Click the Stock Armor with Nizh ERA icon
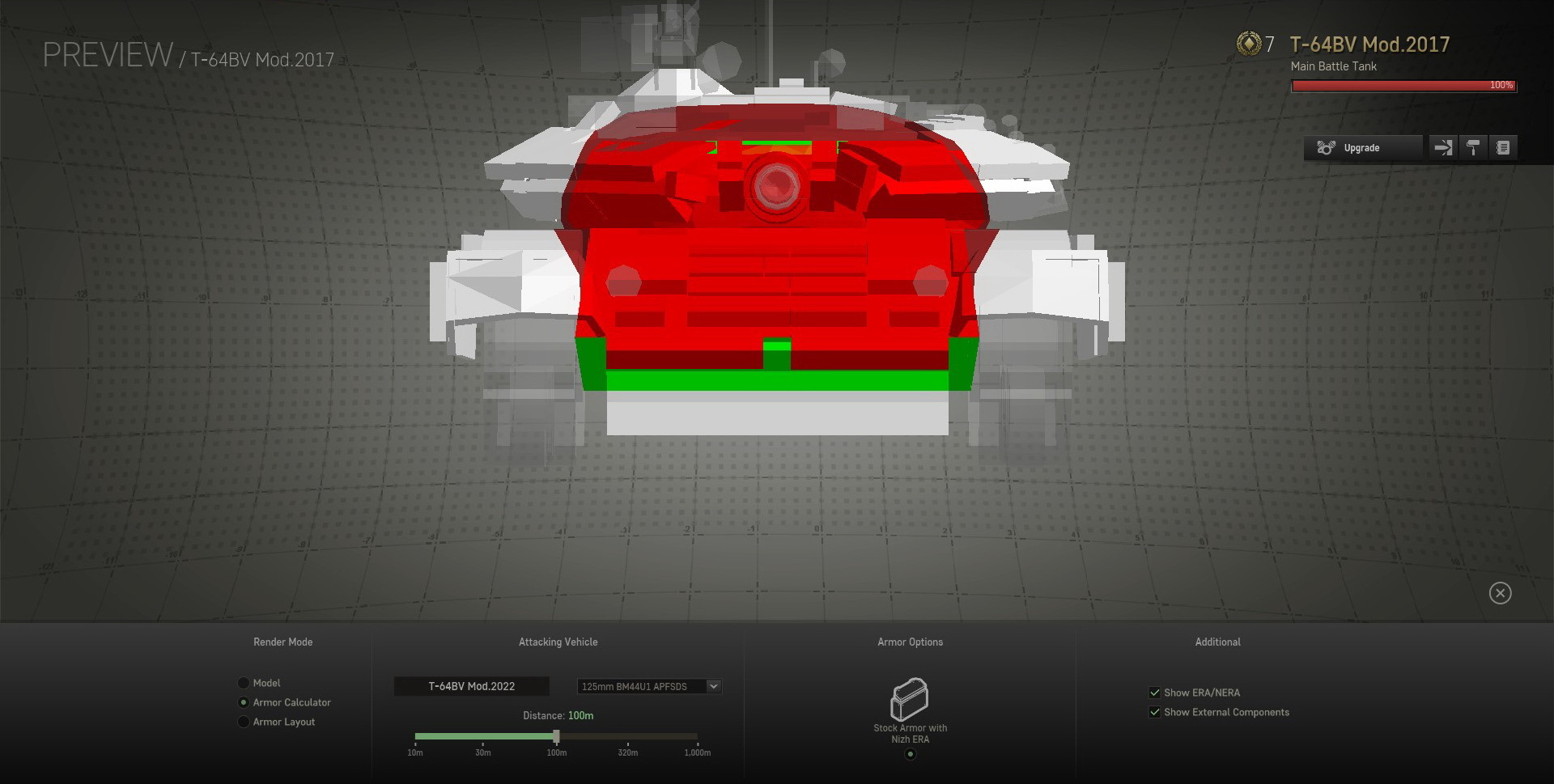Viewport: 1554px width, 784px height. (910, 699)
